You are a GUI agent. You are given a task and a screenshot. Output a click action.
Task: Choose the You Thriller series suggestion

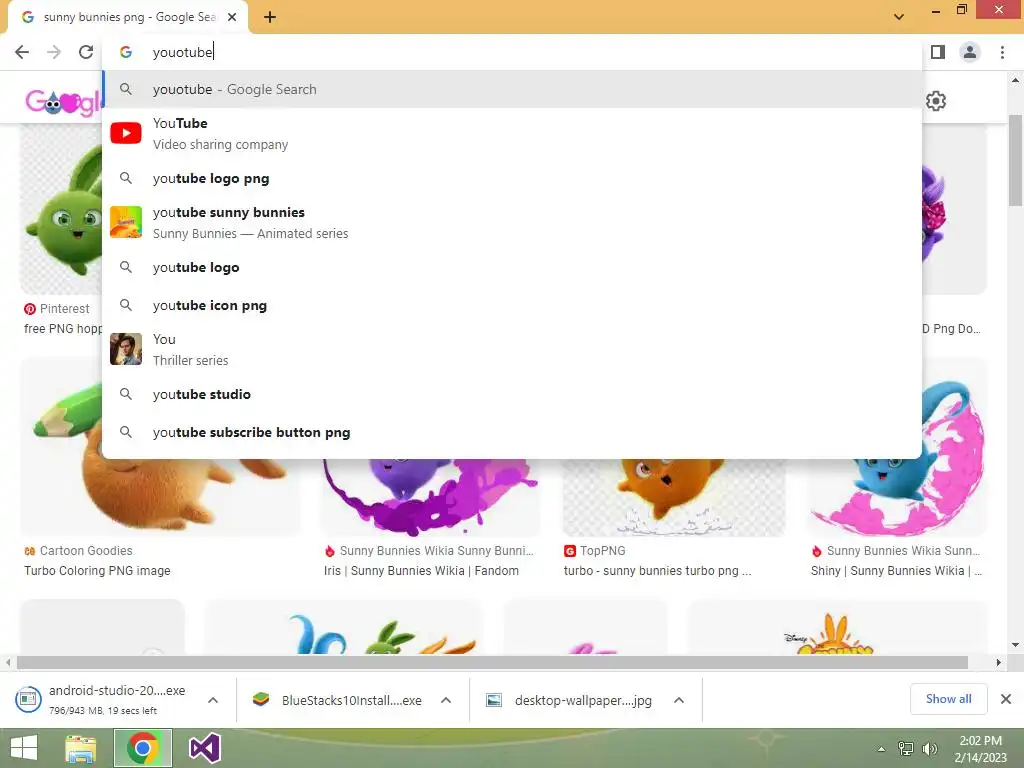[x=511, y=349]
